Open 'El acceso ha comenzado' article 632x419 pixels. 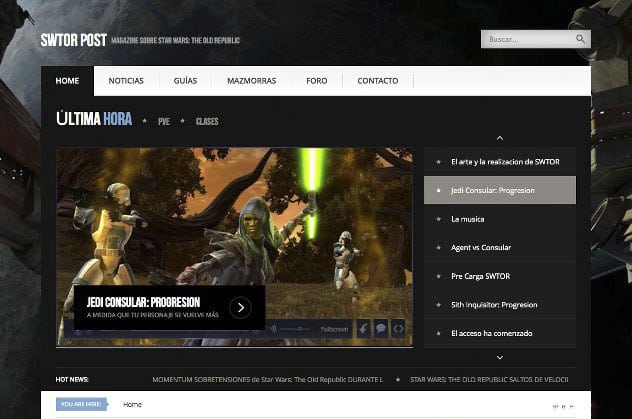coord(500,333)
